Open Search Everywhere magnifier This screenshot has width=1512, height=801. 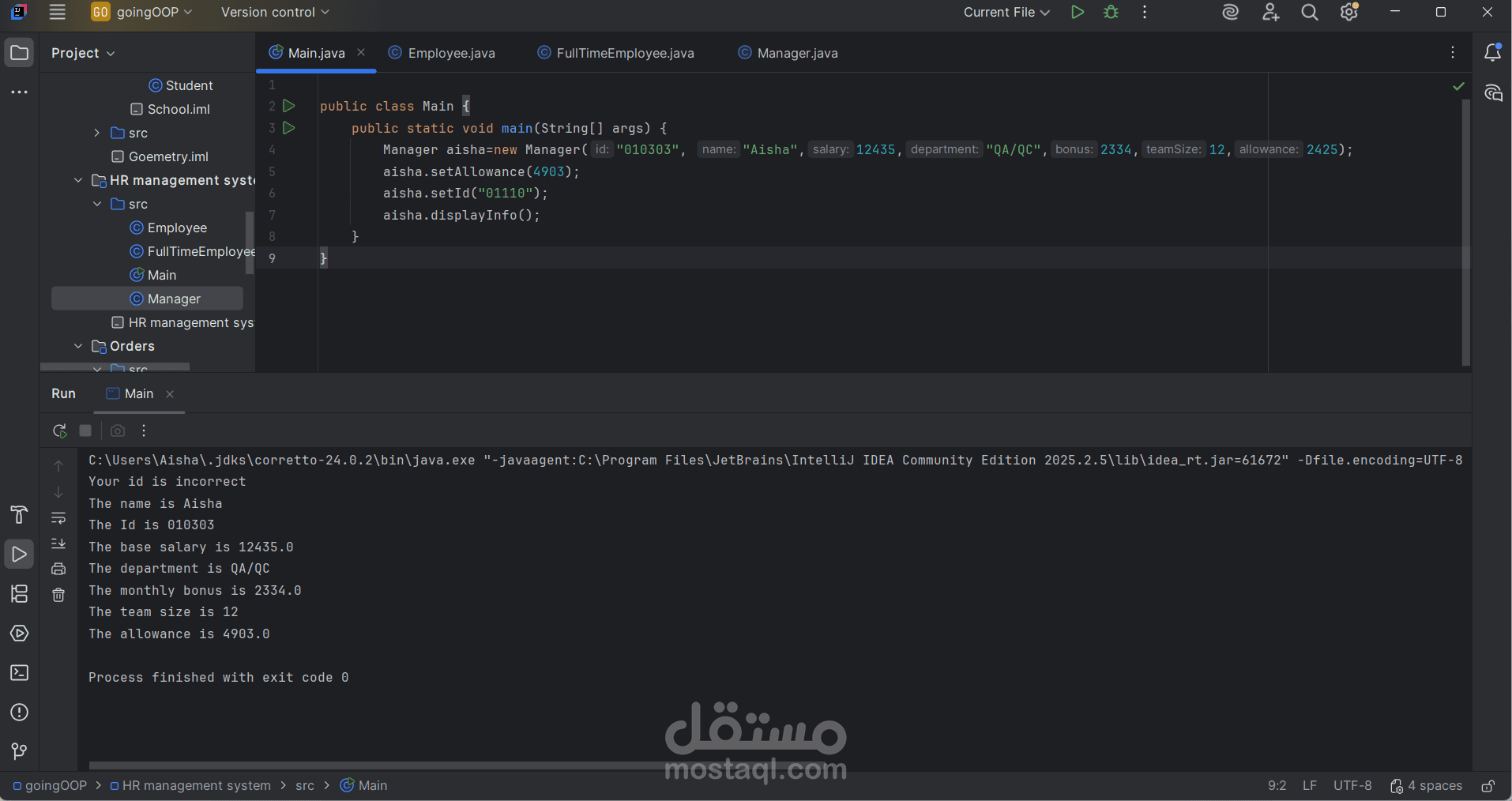tap(1310, 12)
